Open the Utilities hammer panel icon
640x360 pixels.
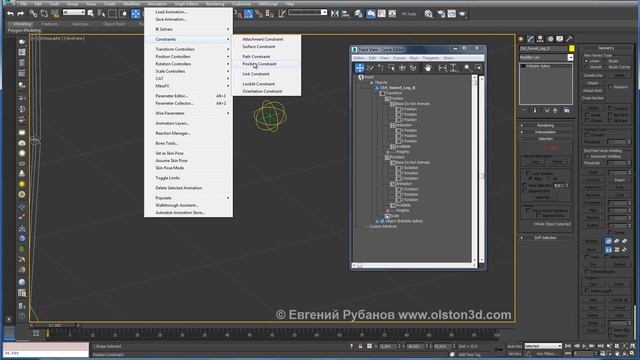[x=569, y=39]
